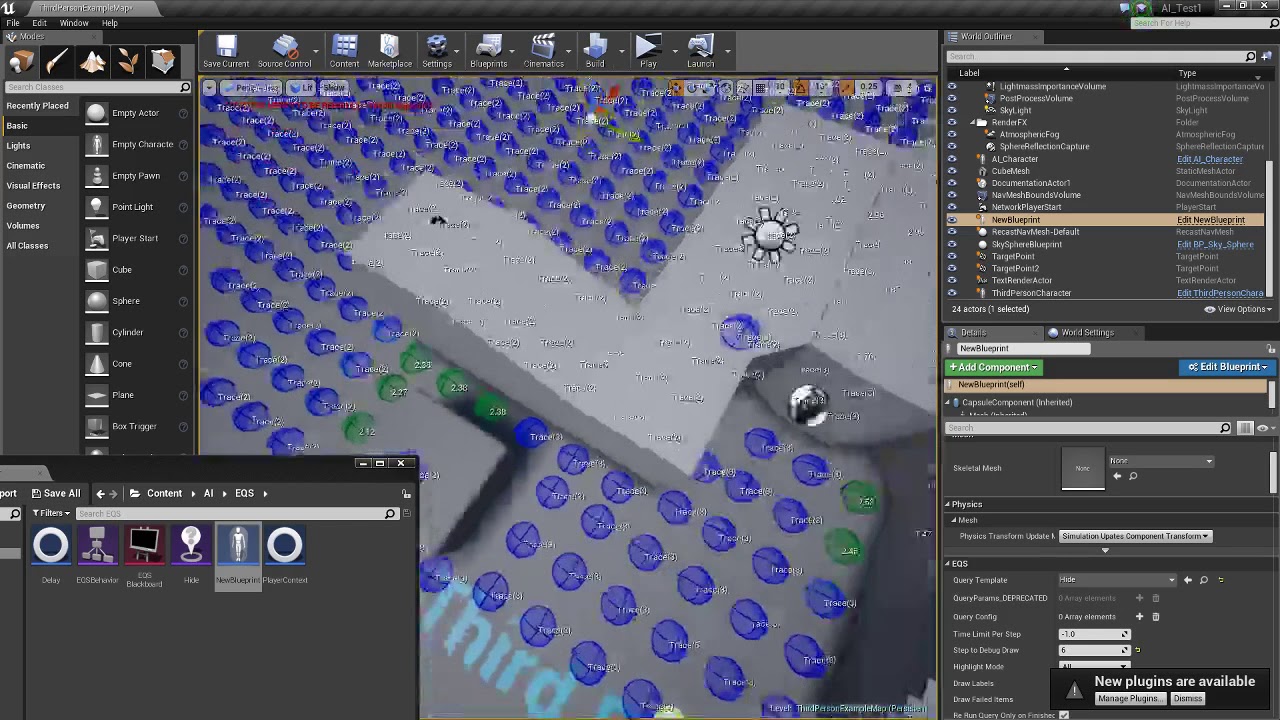
Task: Select the Volumes placement category
Action: [23, 226]
